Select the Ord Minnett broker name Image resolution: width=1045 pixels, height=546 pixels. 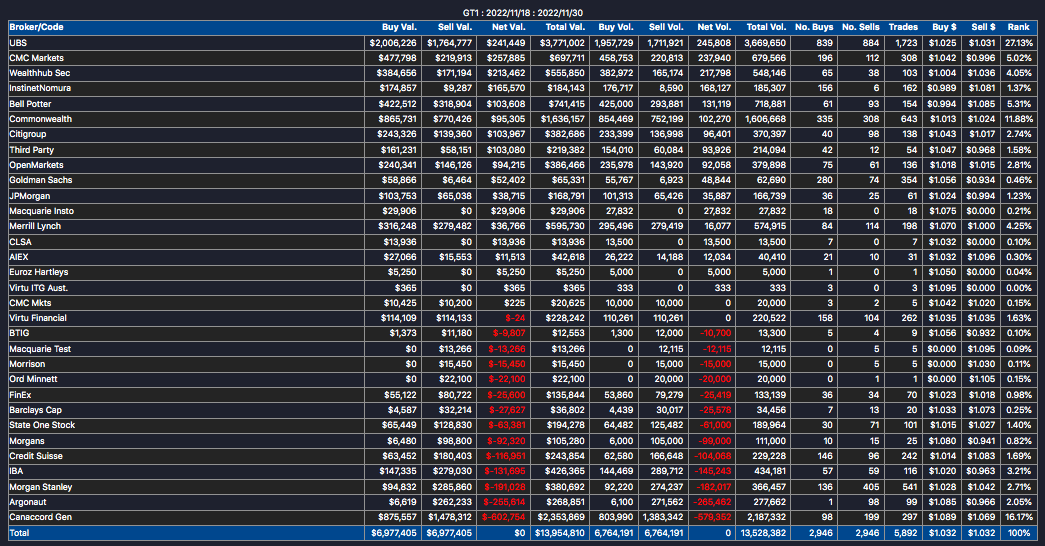click(x=33, y=379)
